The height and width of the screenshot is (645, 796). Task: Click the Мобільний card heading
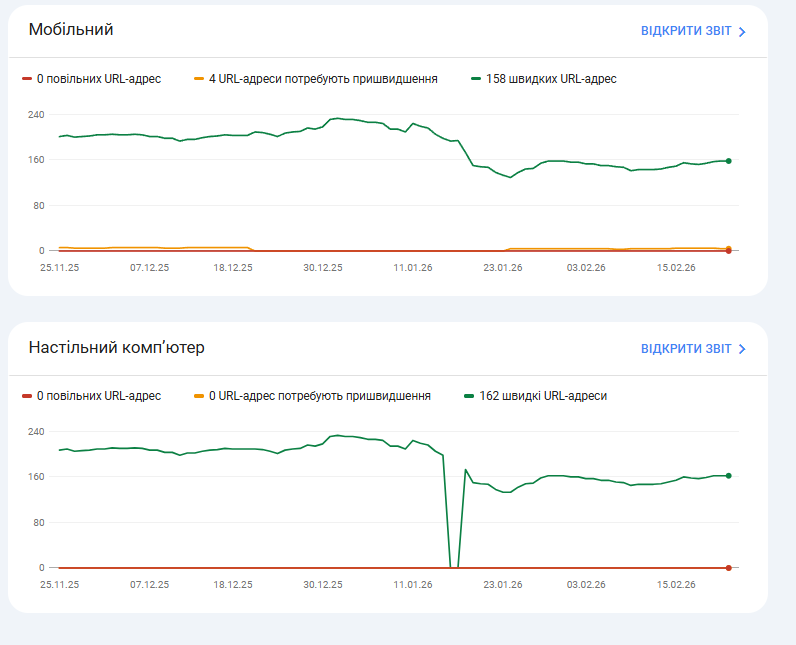coord(70,30)
